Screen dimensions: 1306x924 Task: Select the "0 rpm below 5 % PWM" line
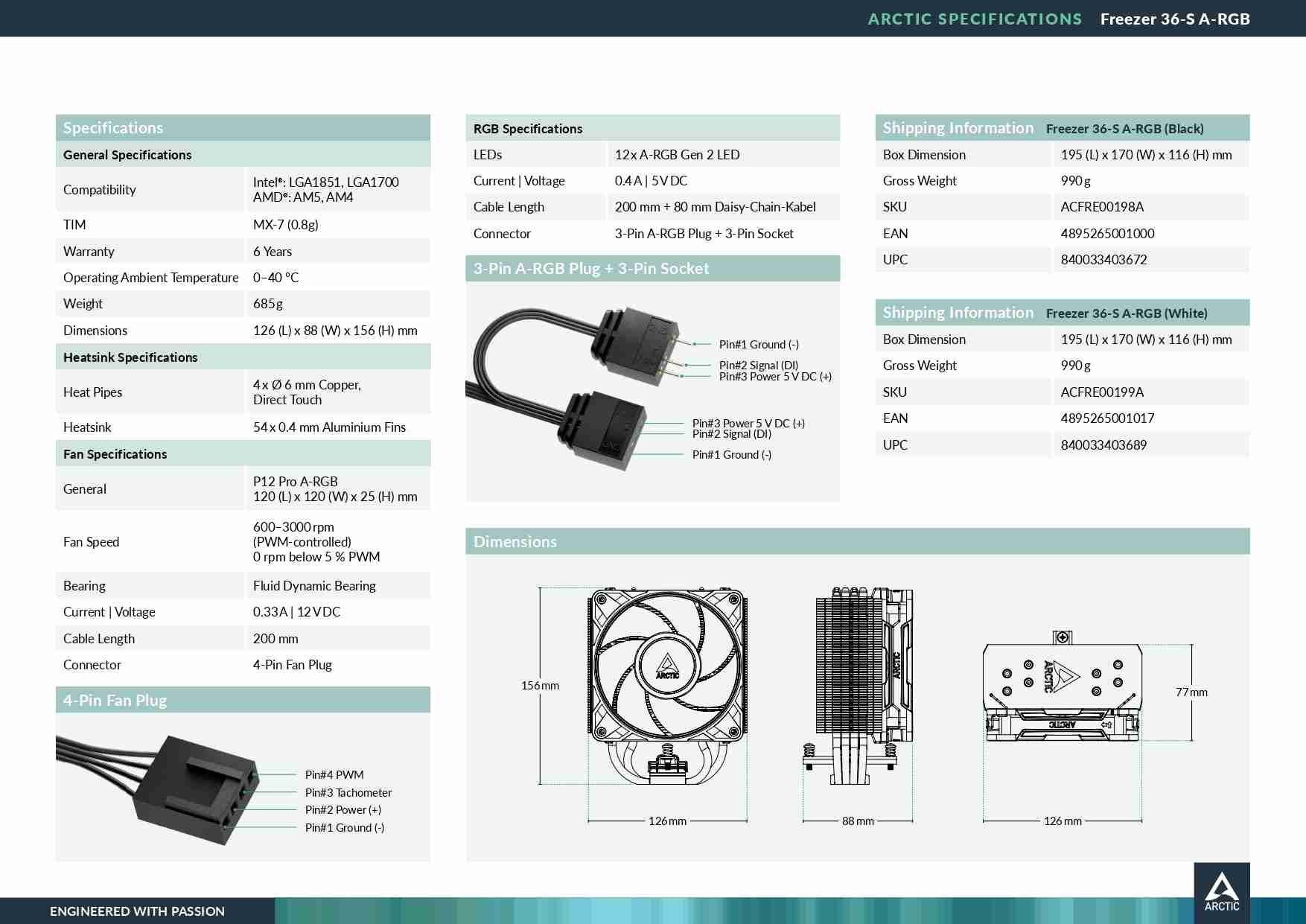pos(316,557)
